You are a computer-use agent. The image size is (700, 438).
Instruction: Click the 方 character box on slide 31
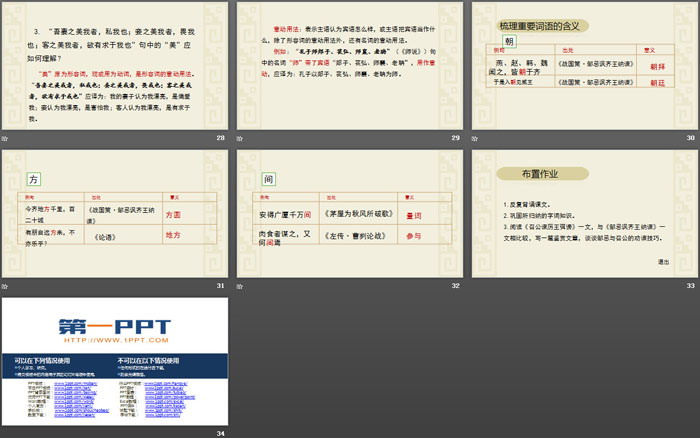click(x=33, y=178)
